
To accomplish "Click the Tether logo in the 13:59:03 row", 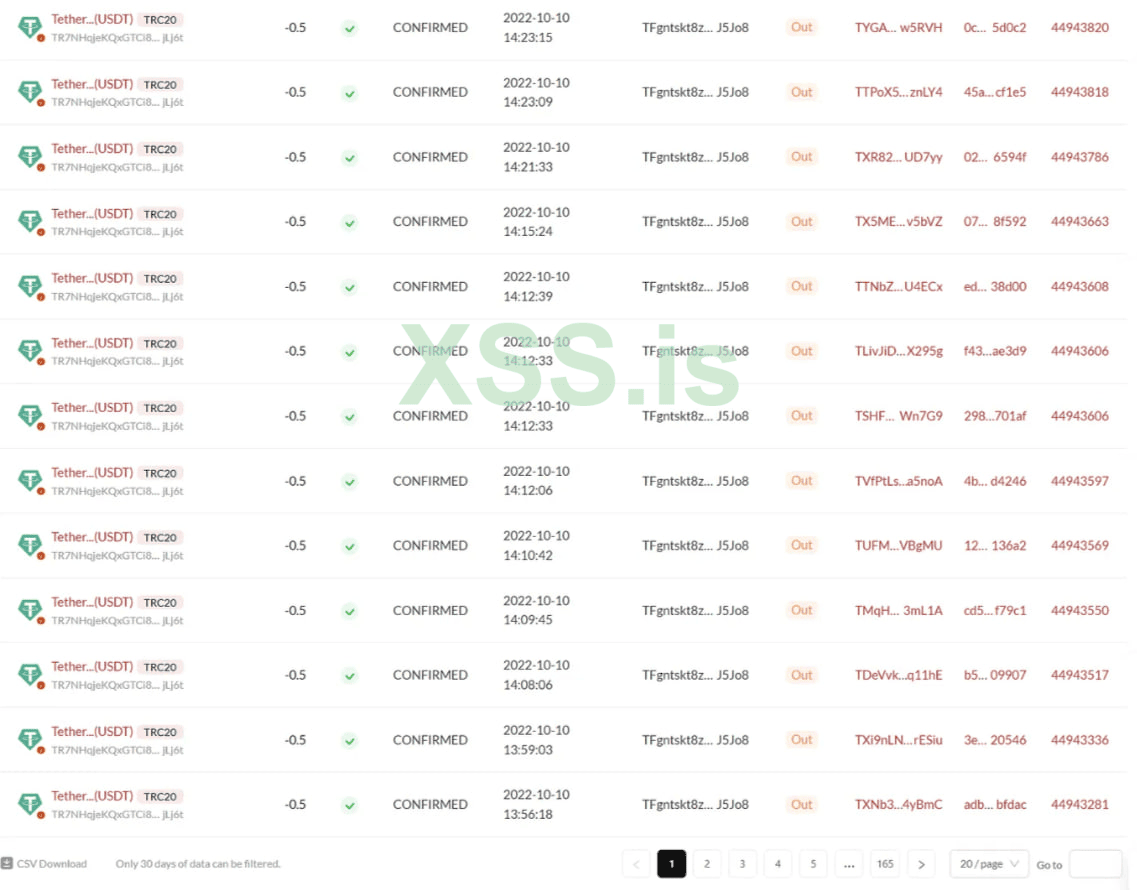I will [x=30, y=740].
